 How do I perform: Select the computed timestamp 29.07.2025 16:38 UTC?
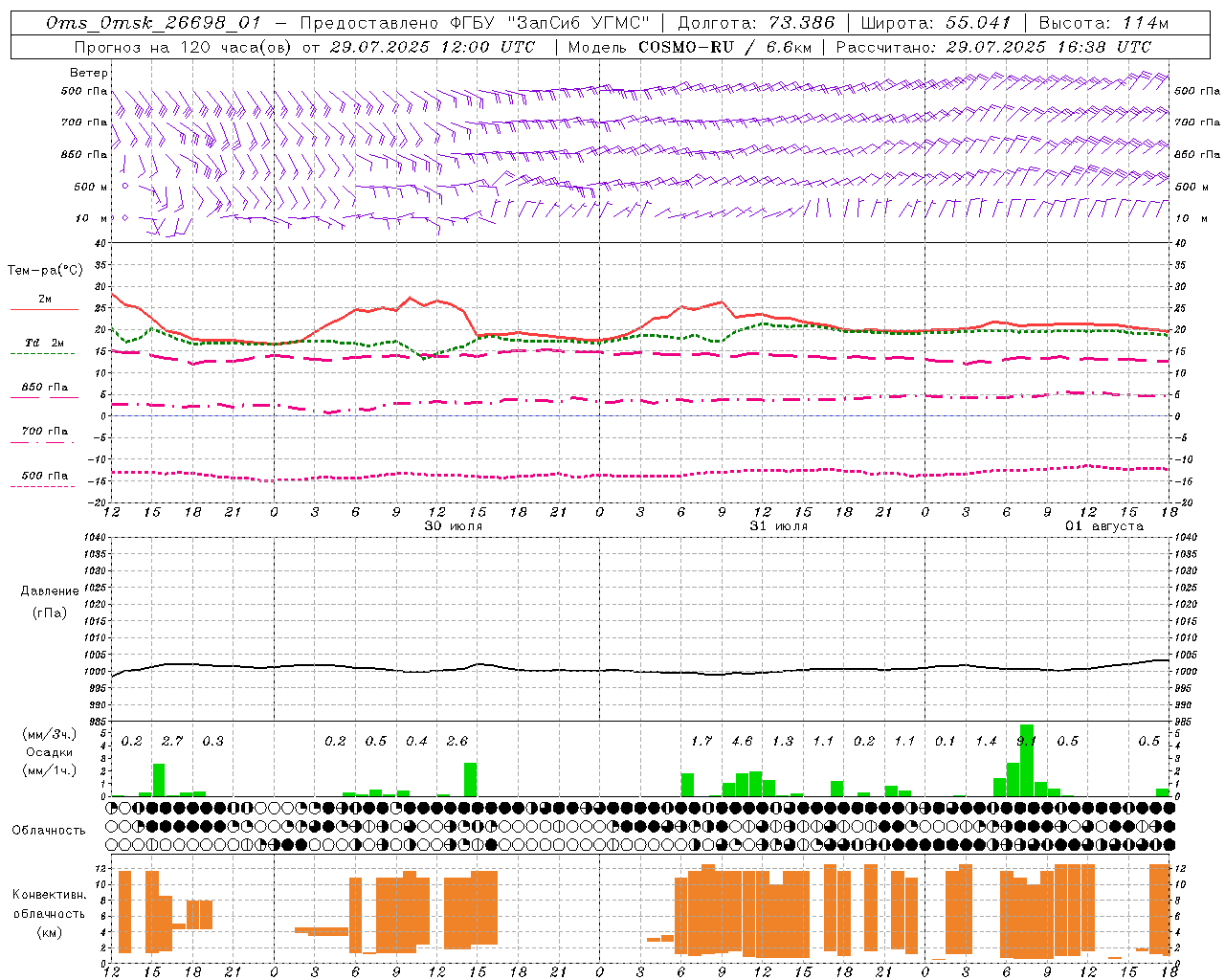click(x=1049, y=46)
